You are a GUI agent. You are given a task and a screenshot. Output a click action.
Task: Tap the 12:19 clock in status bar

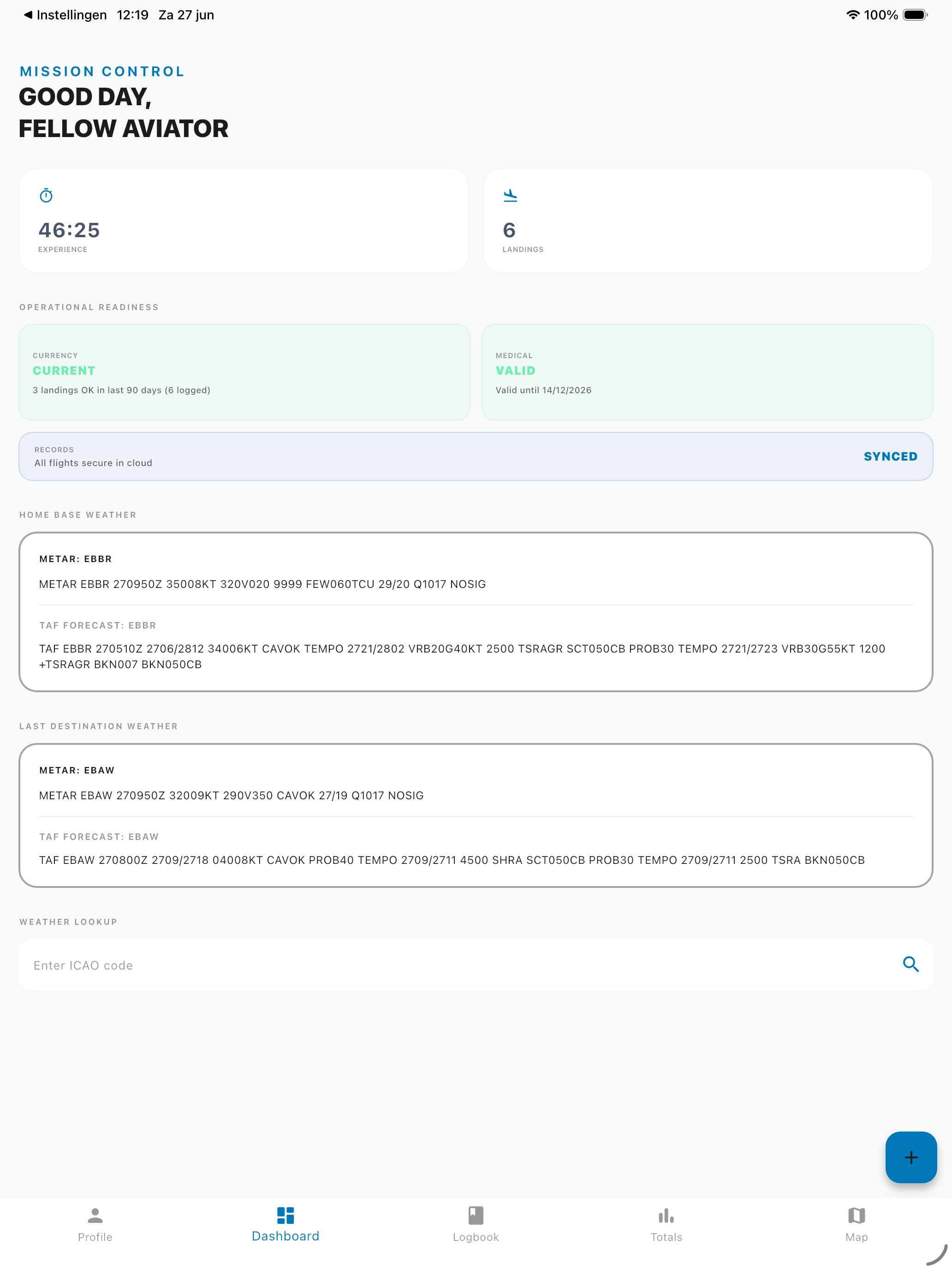[132, 15]
